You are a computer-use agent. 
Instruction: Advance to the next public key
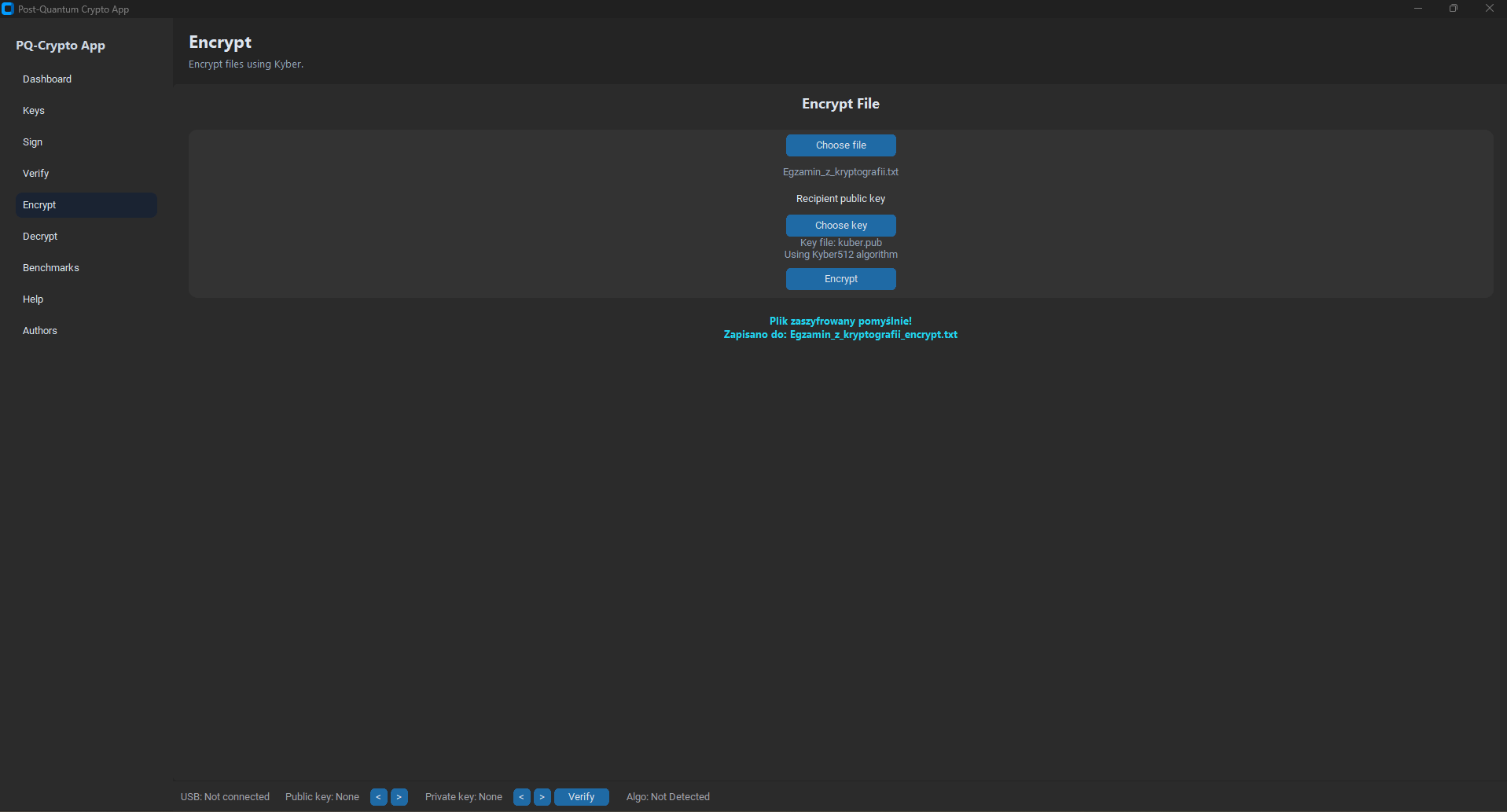[399, 796]
